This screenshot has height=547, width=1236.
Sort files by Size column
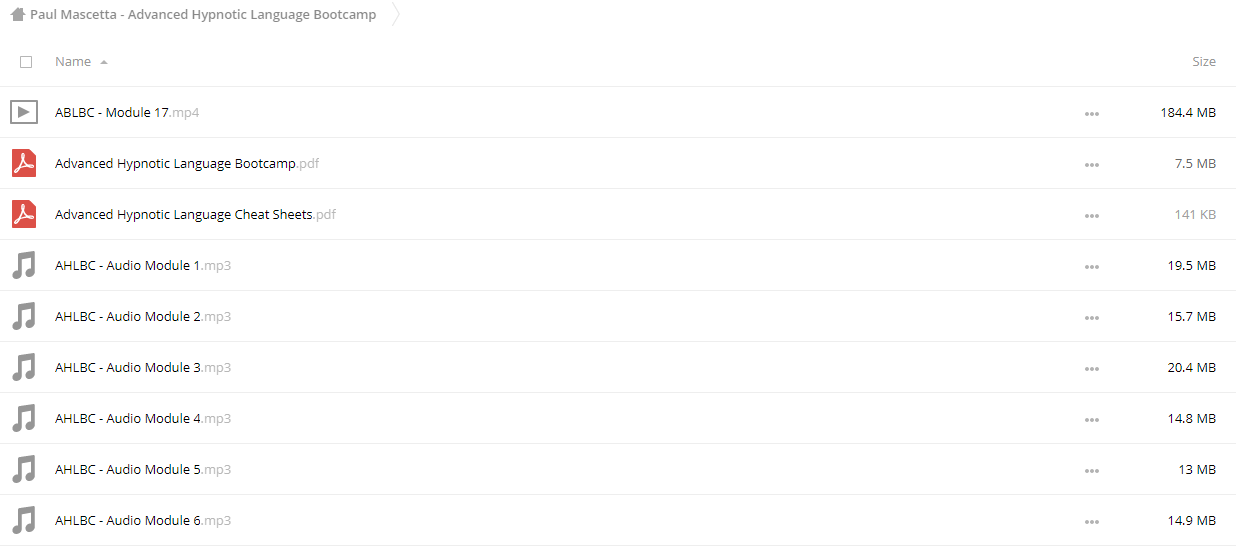pos(1204,62)
